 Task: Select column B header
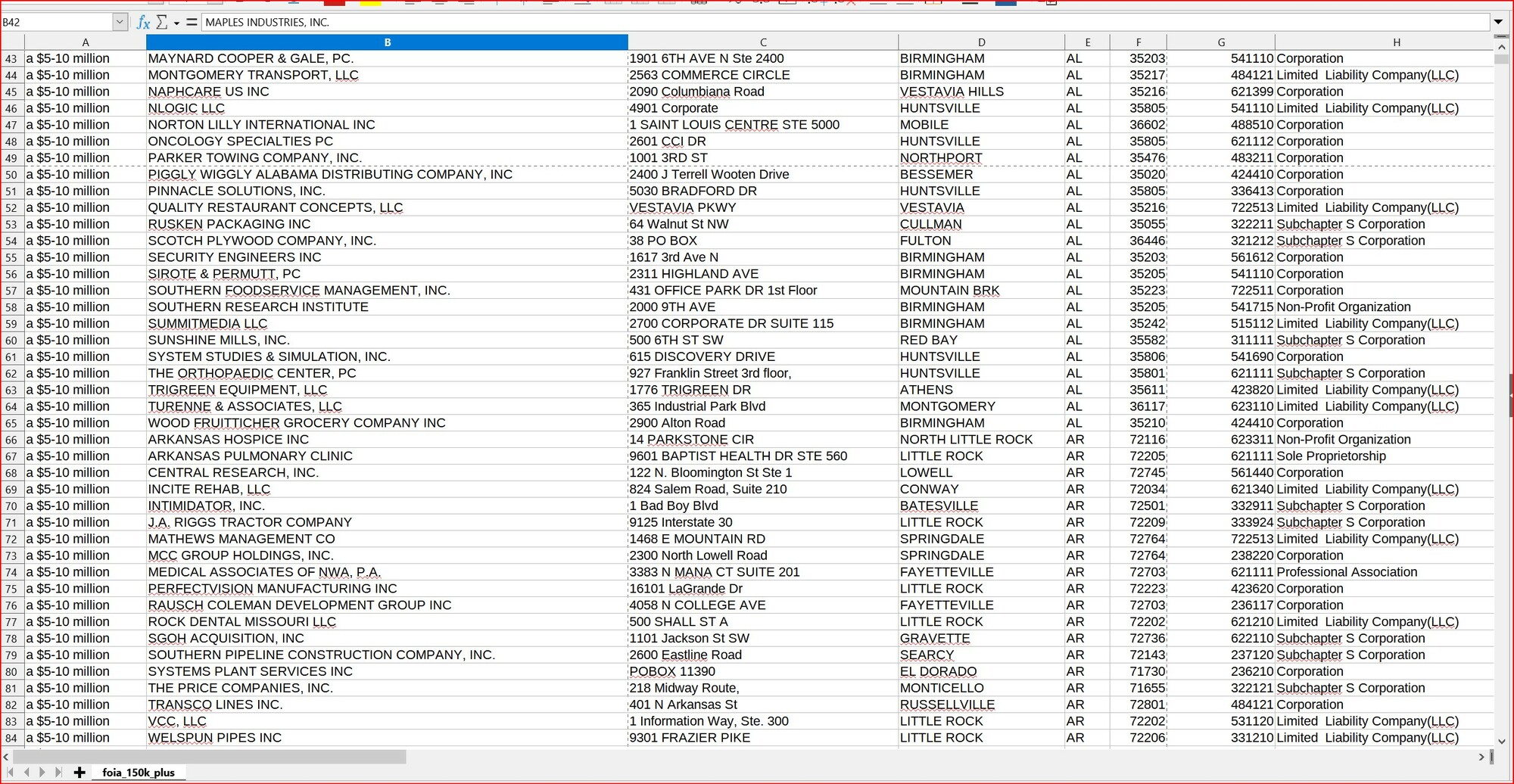click(x=387, y=42)
